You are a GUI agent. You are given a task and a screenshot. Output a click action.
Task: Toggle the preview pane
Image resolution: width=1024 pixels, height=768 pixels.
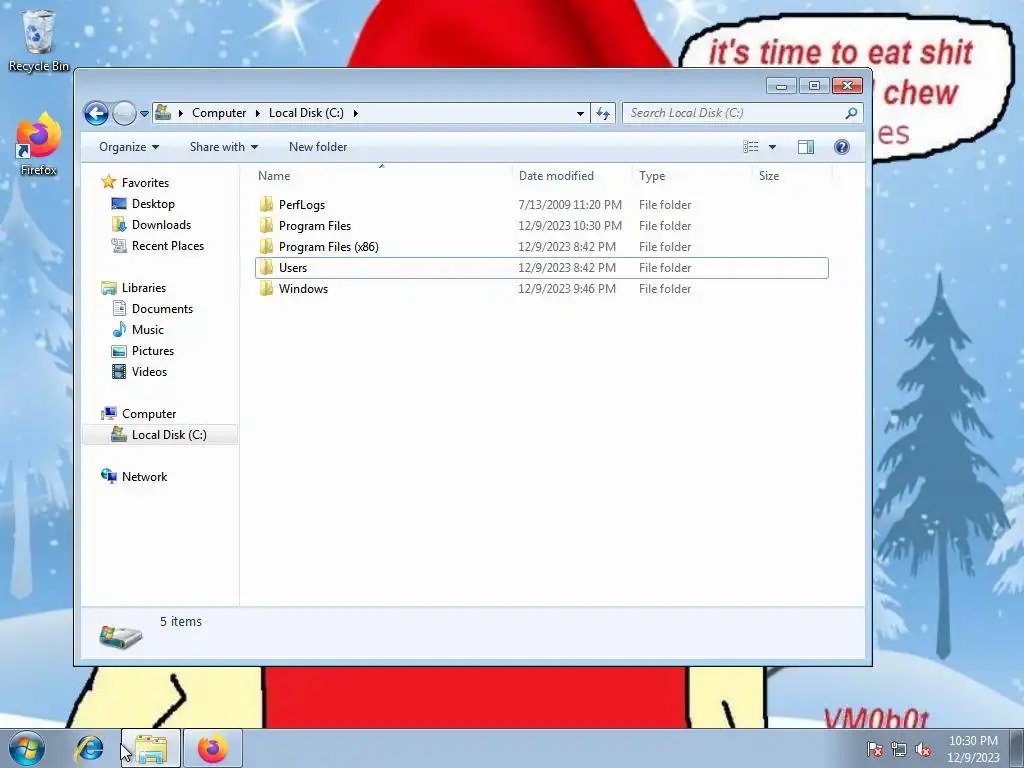pos(806,147)
